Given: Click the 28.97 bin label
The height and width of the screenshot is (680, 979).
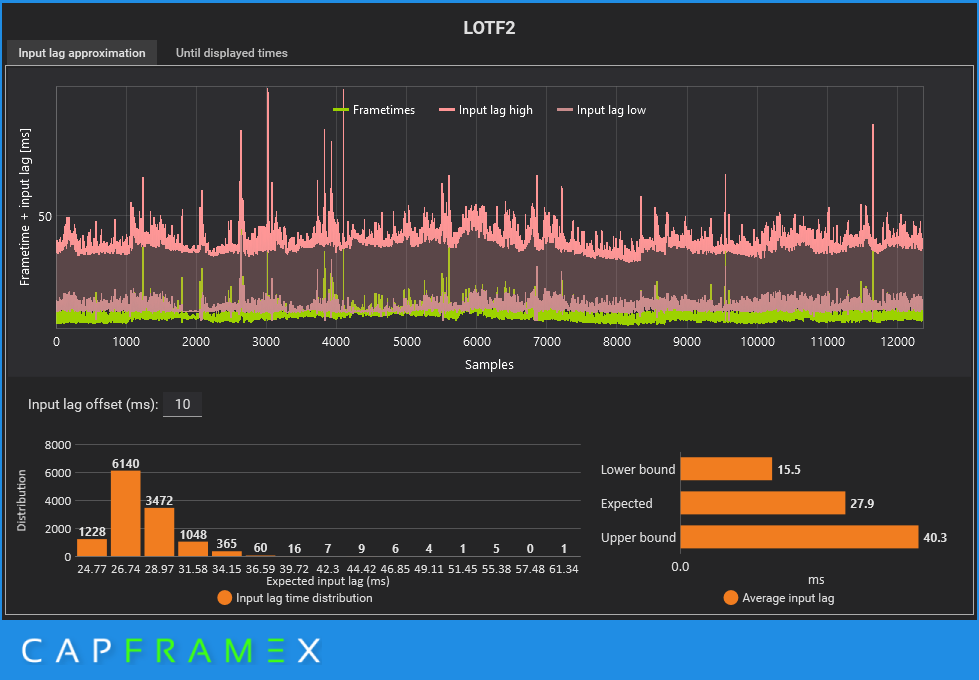Looking at the screenshot, I should (x=159, y=569).
